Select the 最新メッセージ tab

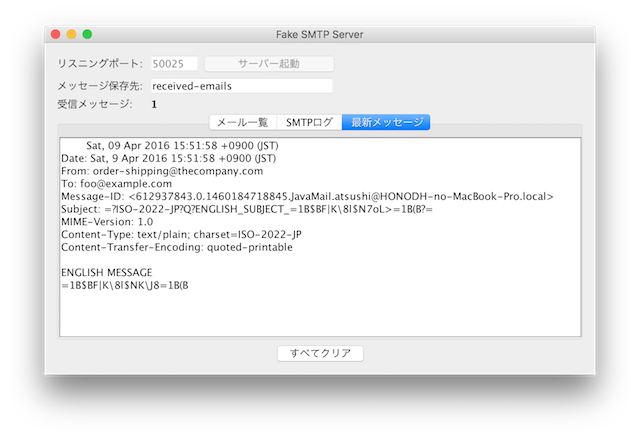tap(386, 122)
